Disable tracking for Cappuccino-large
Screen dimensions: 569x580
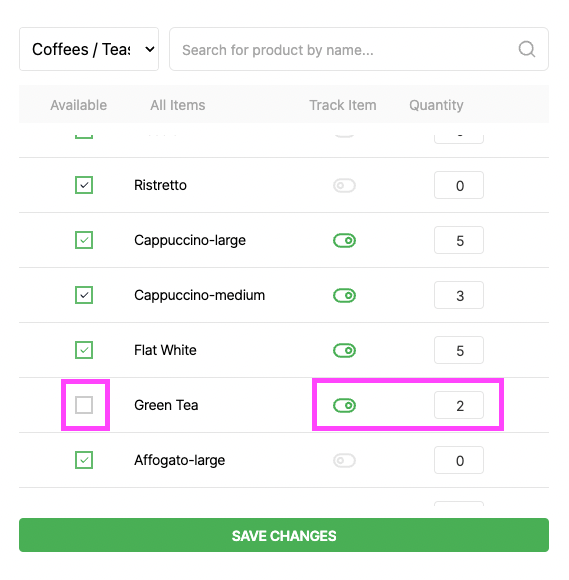point(344,240)
